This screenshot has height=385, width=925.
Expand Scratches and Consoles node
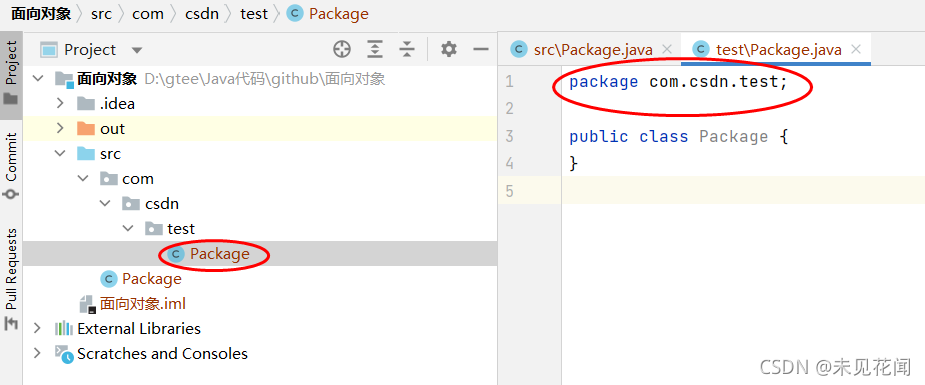37,354
